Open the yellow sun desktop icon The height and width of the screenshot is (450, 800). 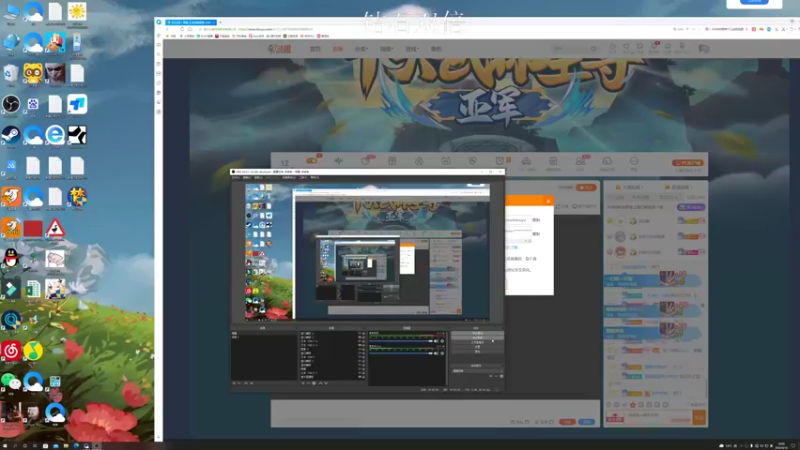point(77,11)
